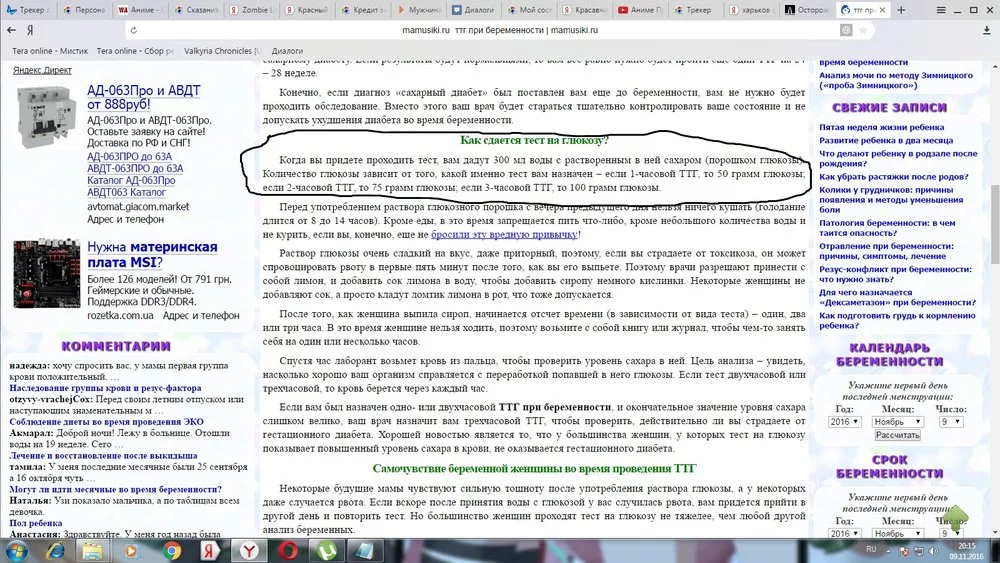Switch to Yandex Browser in the taskbar

[x=249, y=550]
